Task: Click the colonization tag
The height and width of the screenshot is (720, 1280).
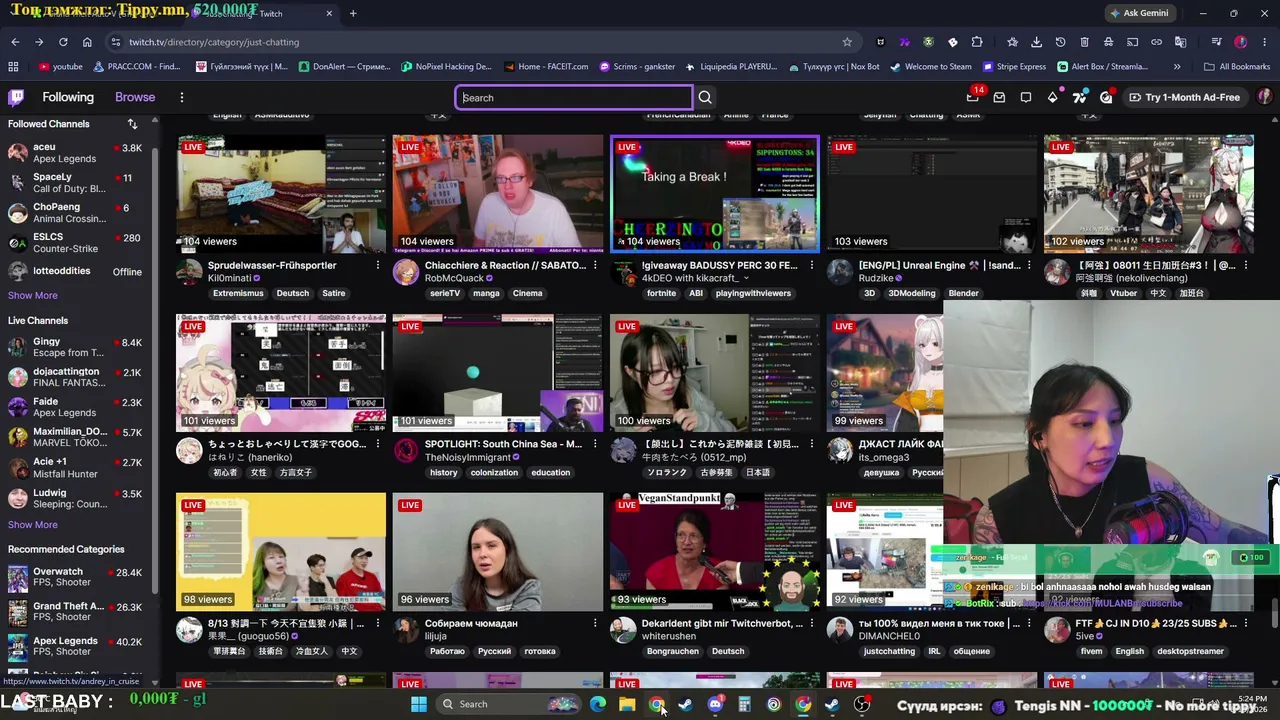Action: pos(494,472)
